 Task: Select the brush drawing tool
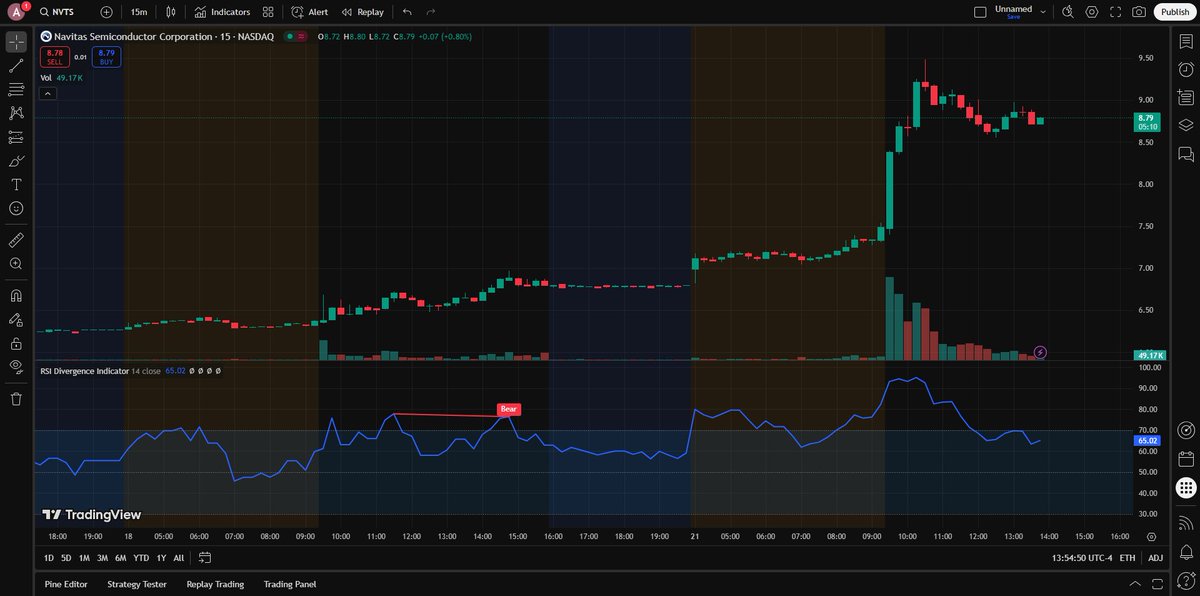coord(16,161)
